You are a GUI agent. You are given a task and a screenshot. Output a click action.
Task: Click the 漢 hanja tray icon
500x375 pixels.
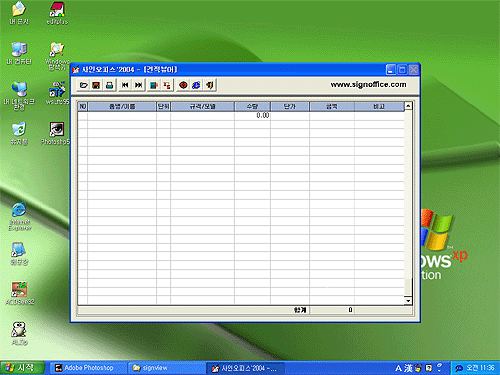(408, 368)
